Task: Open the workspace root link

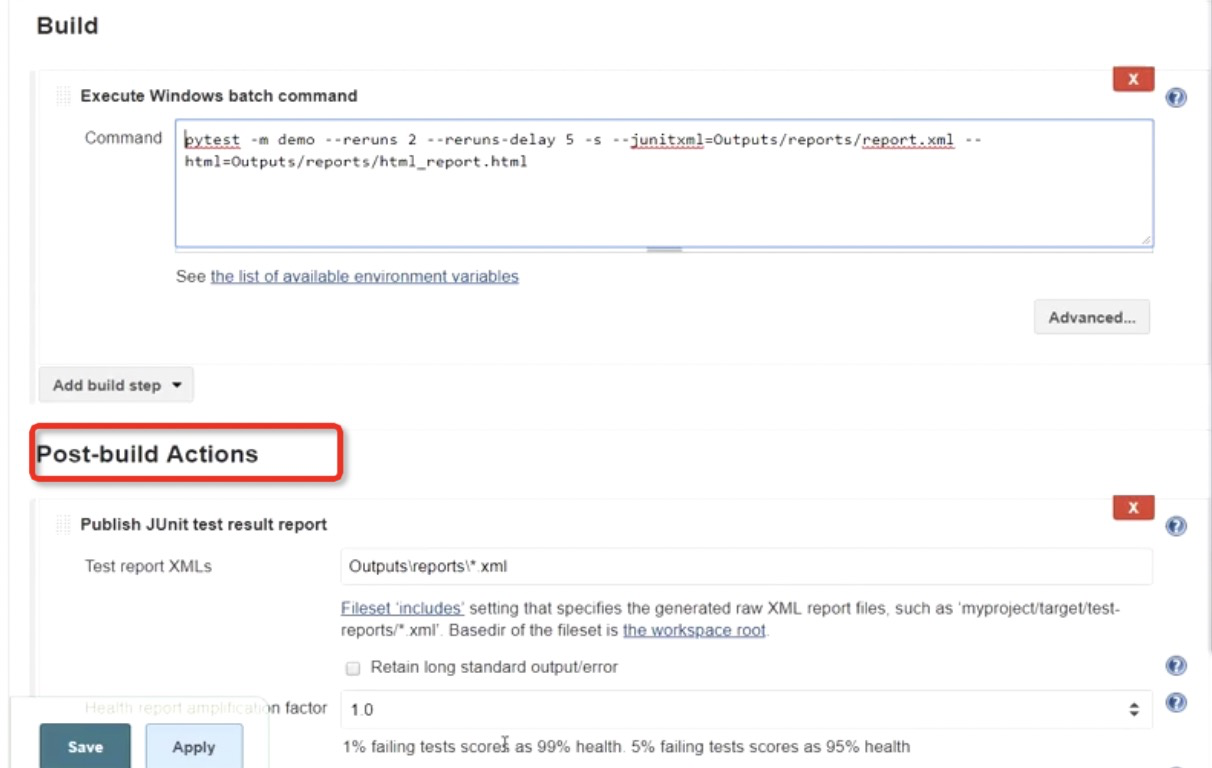Action: (694, 630)
